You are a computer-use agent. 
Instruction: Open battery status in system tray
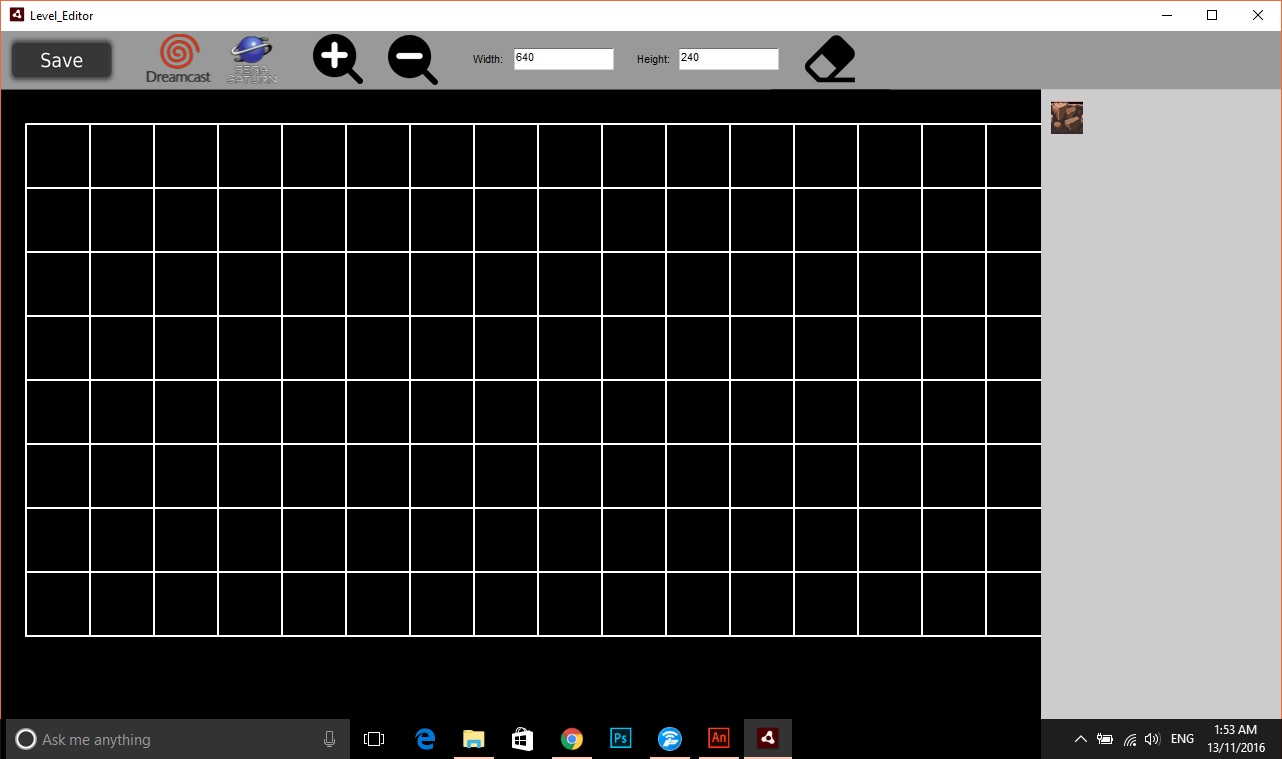[1105, 739]
